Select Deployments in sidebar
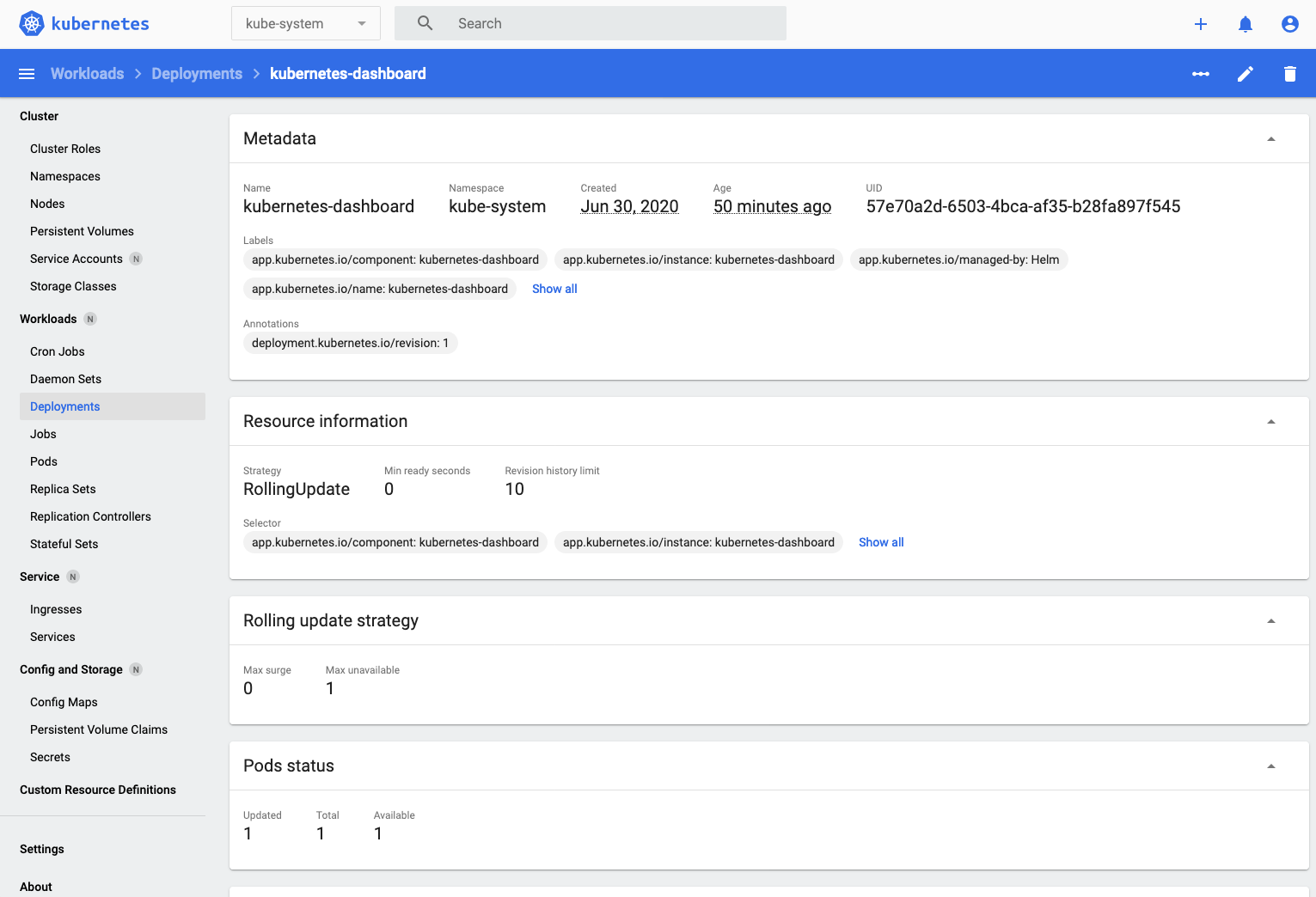The image size is (1316, 897). coord(113,406)
